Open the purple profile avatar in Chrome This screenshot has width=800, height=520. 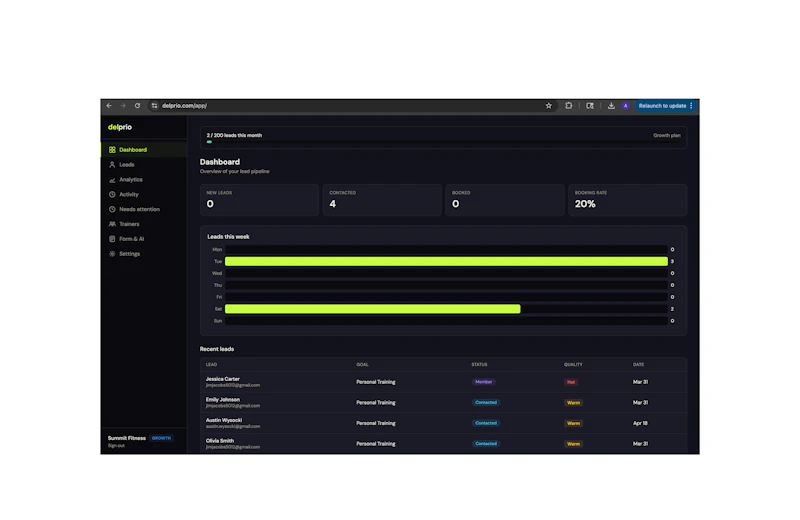tap(626, 106)
